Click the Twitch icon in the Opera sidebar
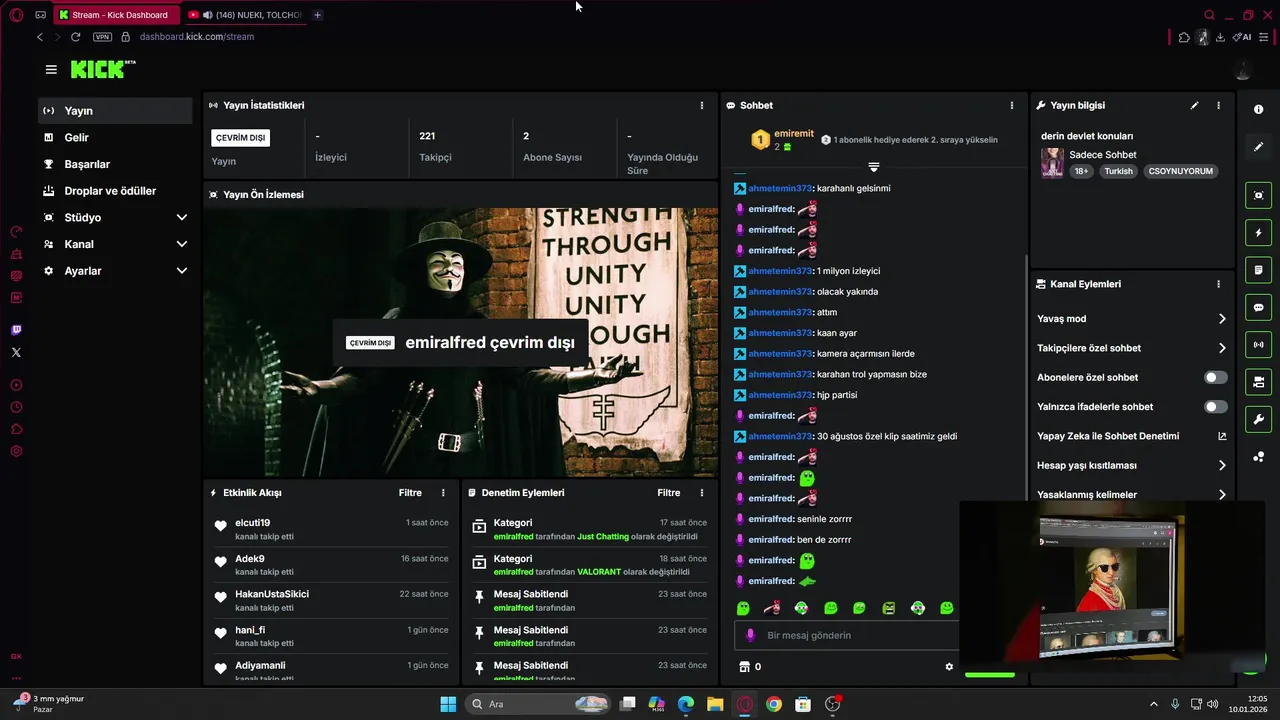This screenshot has width=1280, height=720. (16, 330)
